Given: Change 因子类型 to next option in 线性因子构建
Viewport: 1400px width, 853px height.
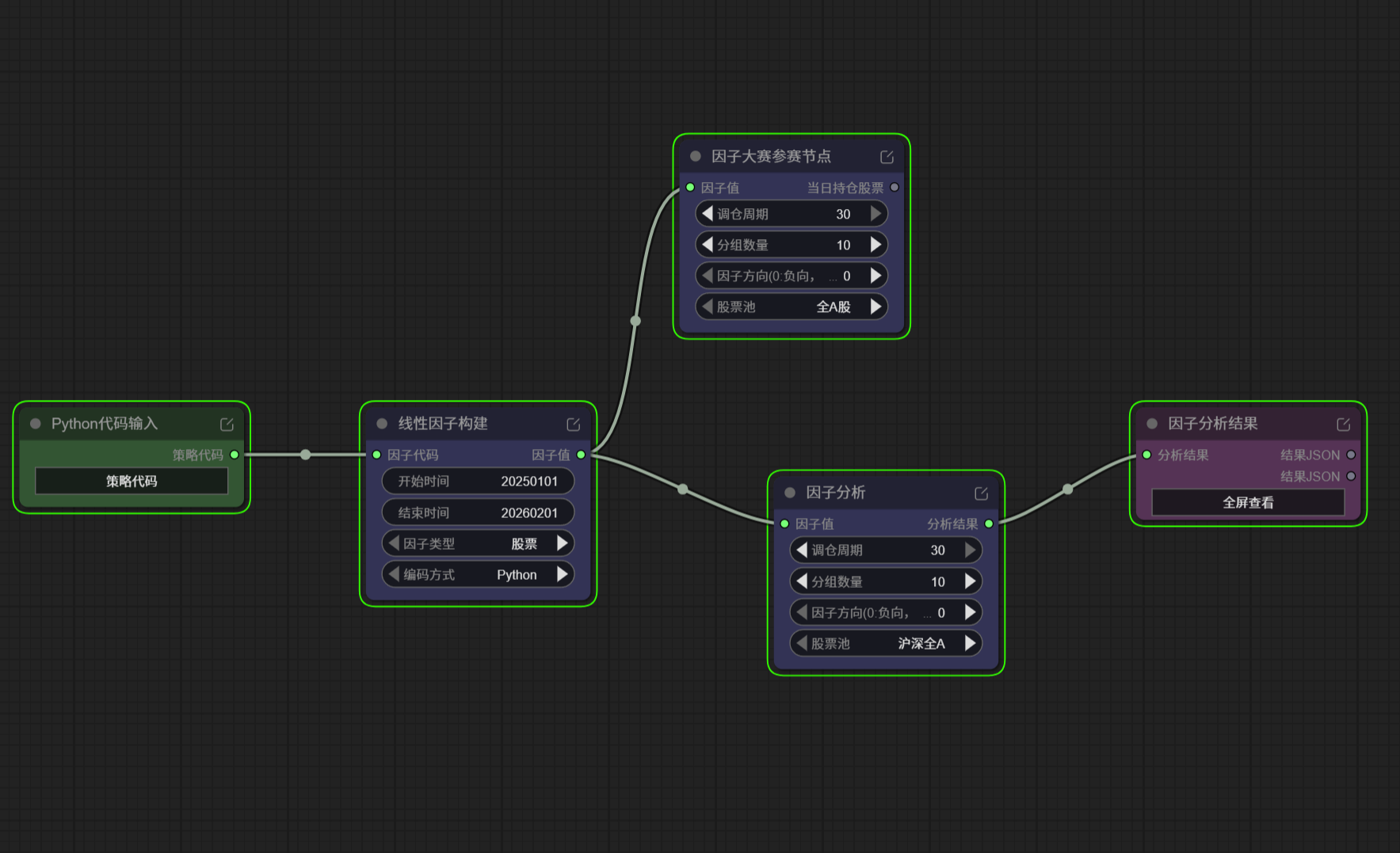Looking at the screenshot, I should [x=562, y=543].
